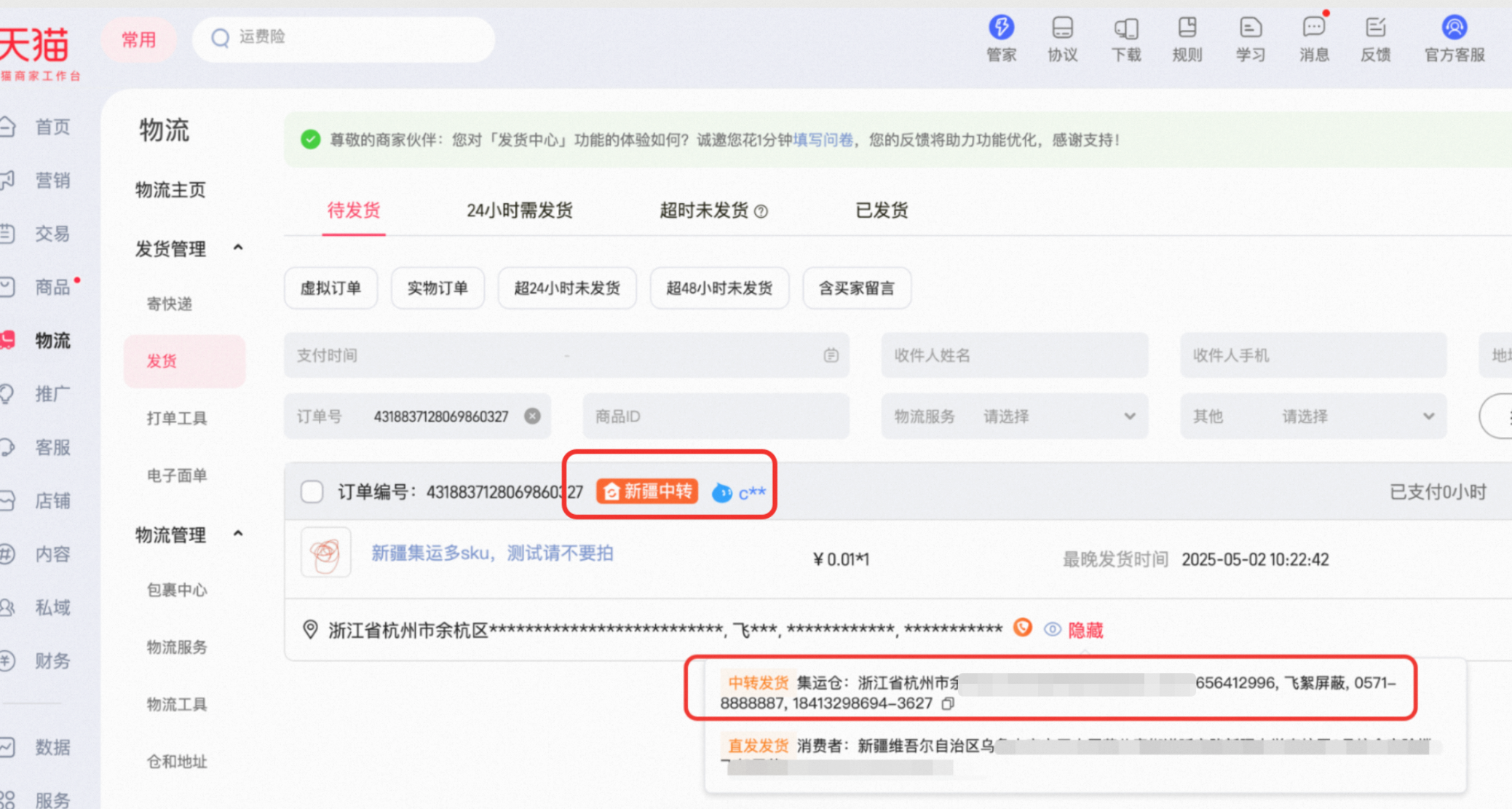Switch to the 已发货 tab
Image resolution: width=1512 pixels, height=809 pixels.
(882, 210)
